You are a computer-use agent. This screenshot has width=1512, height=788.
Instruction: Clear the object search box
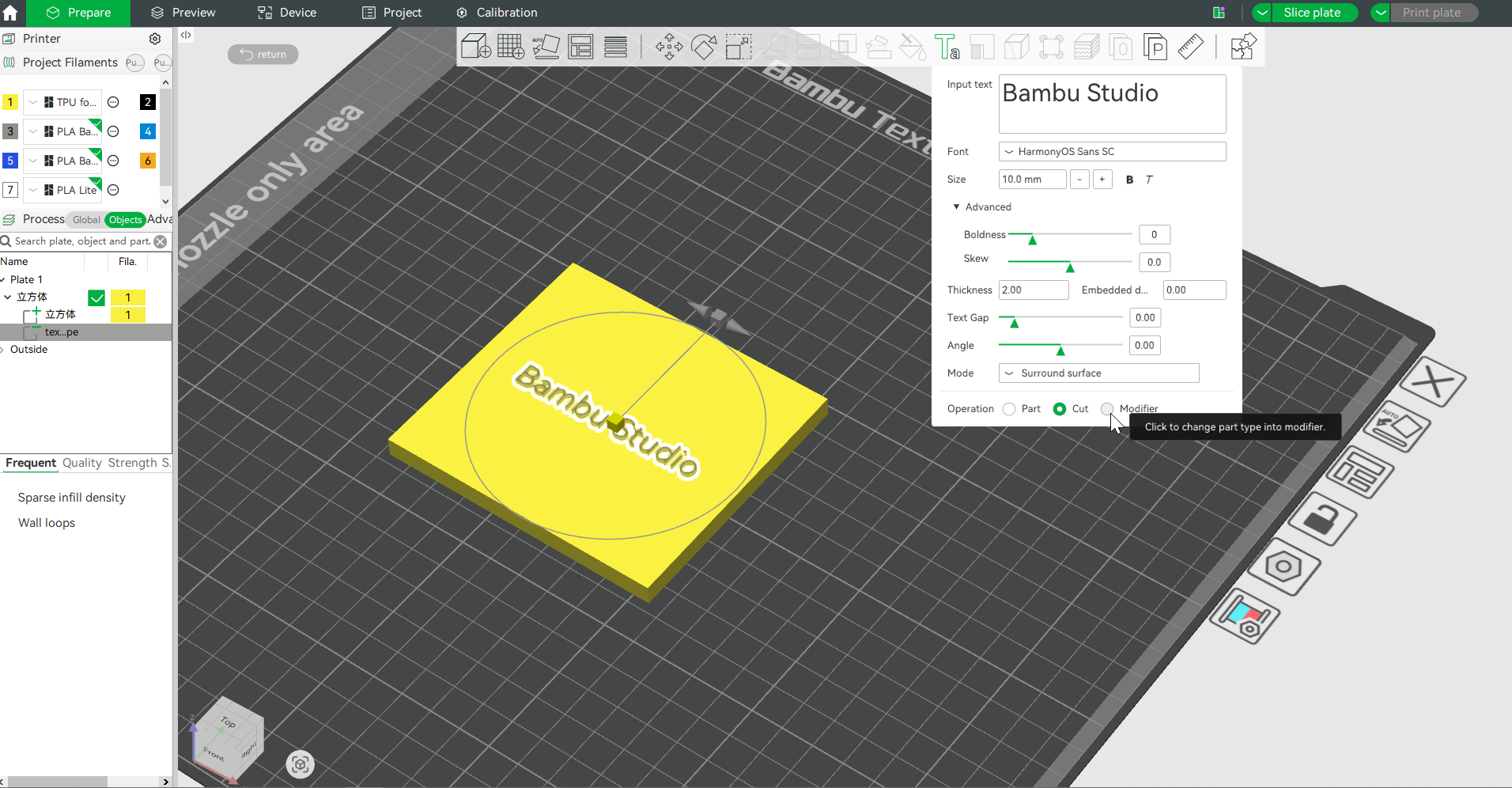pos(161,241)
